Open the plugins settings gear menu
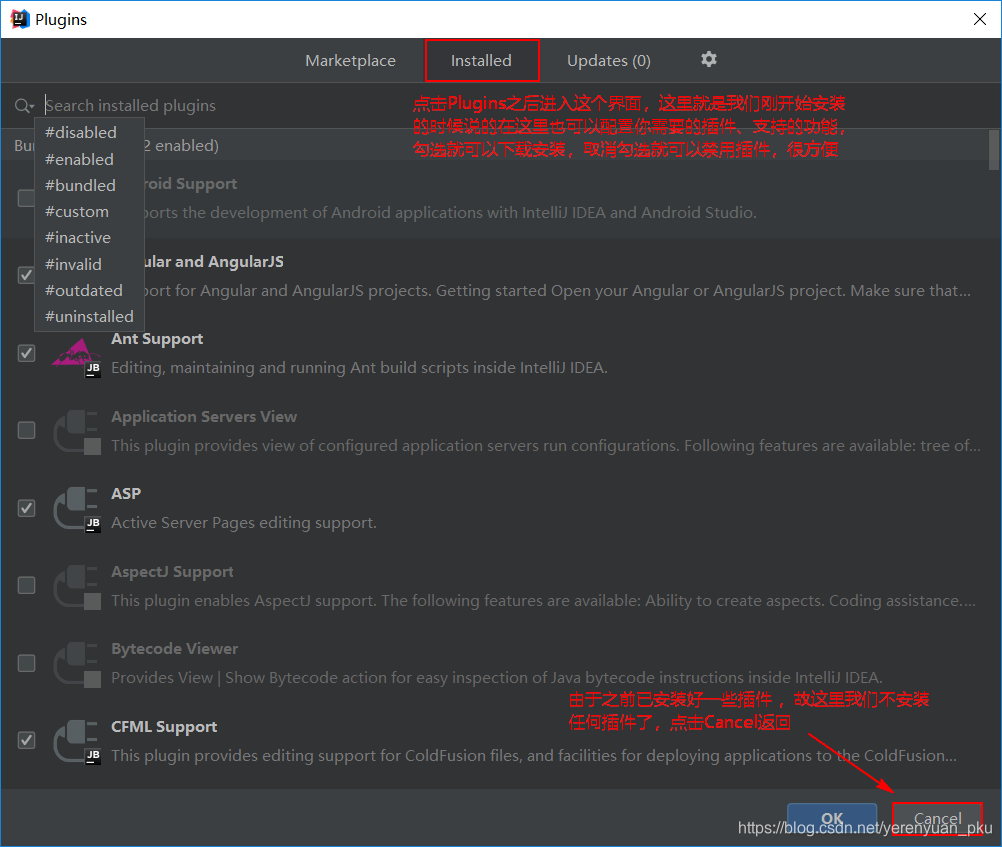1002x847 pixels. click(708, 59)
